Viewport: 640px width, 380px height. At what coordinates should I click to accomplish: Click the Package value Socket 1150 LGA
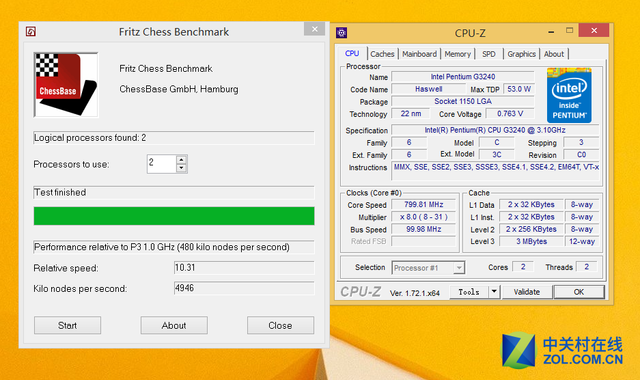tap(463, 101)
